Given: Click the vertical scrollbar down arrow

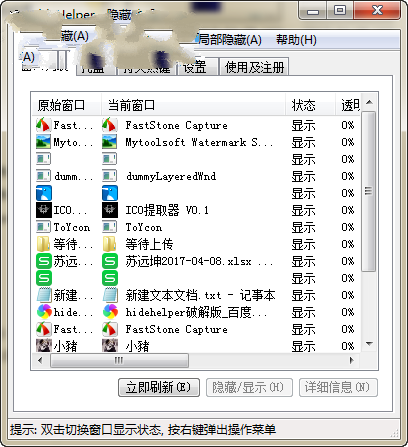Looking at the screenshot, I should pyautogui.click(x=369, y=344).
